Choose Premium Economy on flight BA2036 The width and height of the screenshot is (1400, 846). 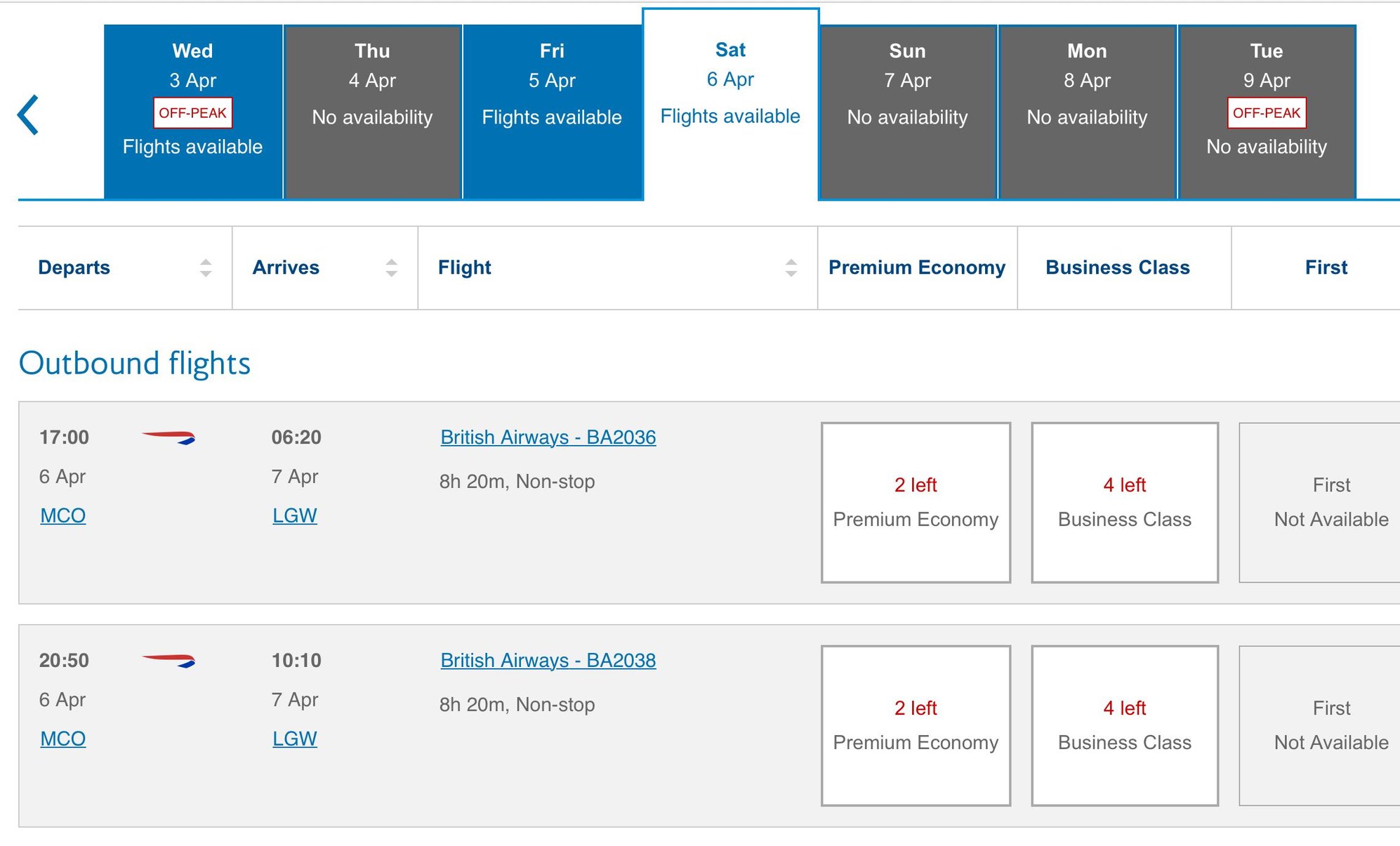[x=916, y=503]
